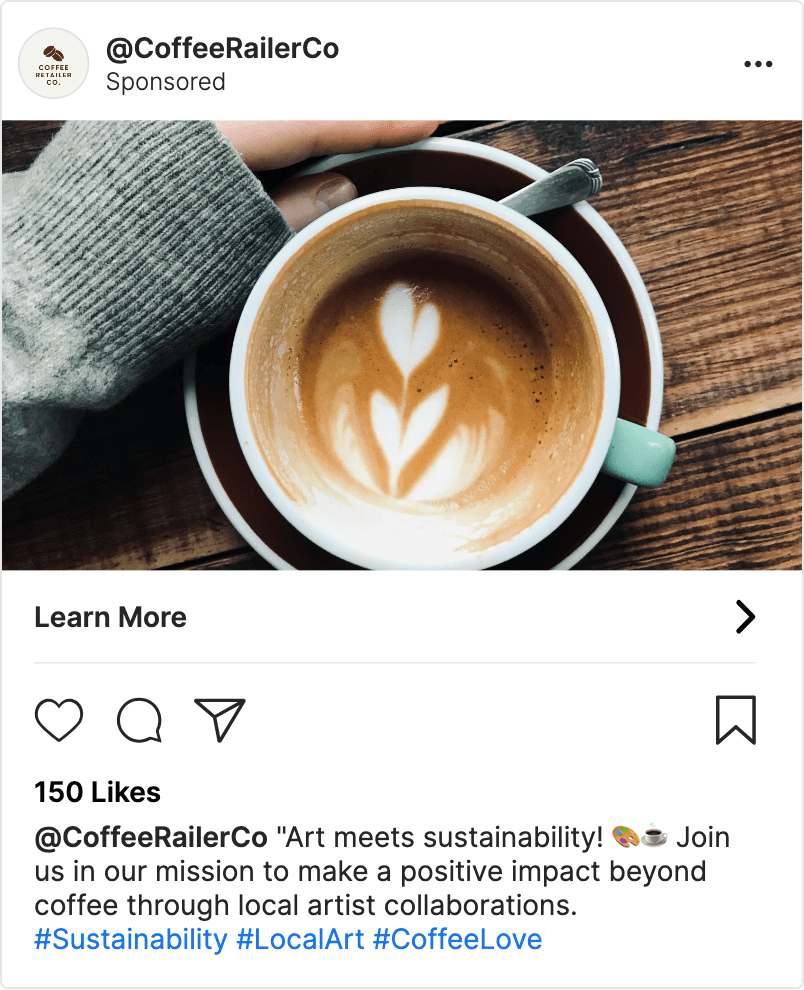Open the #CoffeeLove hashtag
This screenshot has width=804, height=990.
(x=457, y=940)
